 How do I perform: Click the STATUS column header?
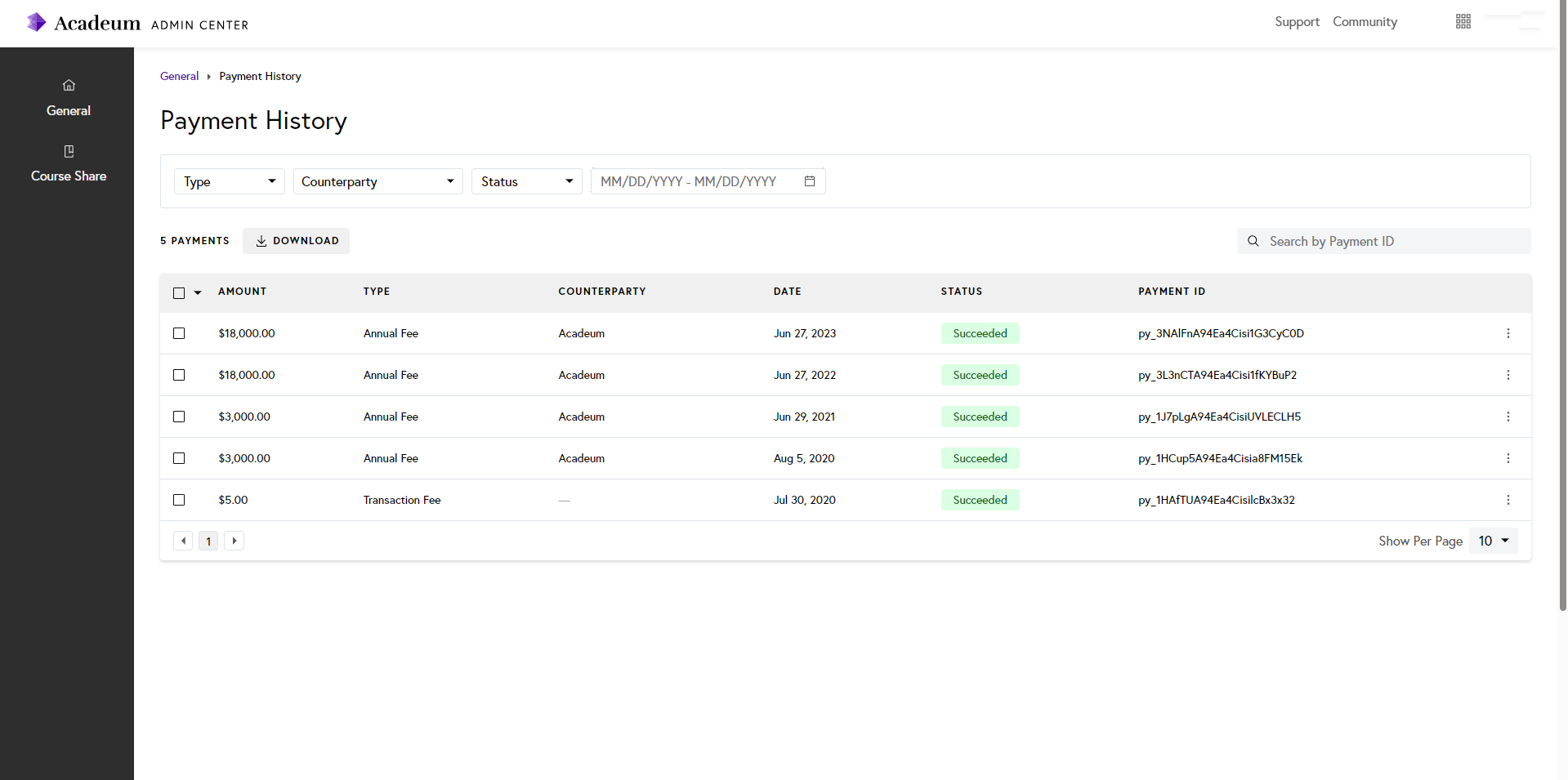[x=962, y=292]
